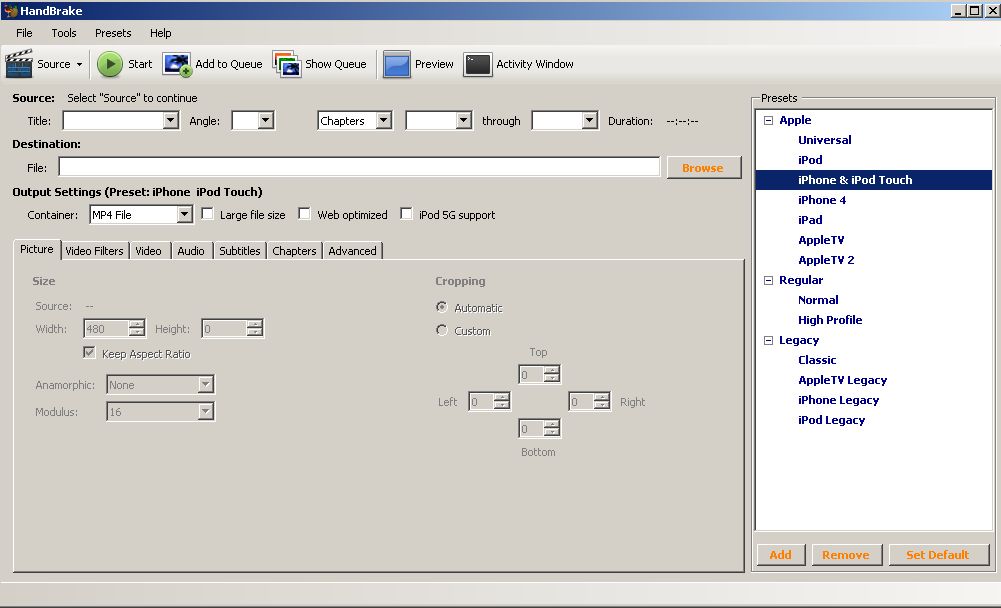The image size is (1001, 608).
Task: Click the Right cropping spinner
Action: 589,402
